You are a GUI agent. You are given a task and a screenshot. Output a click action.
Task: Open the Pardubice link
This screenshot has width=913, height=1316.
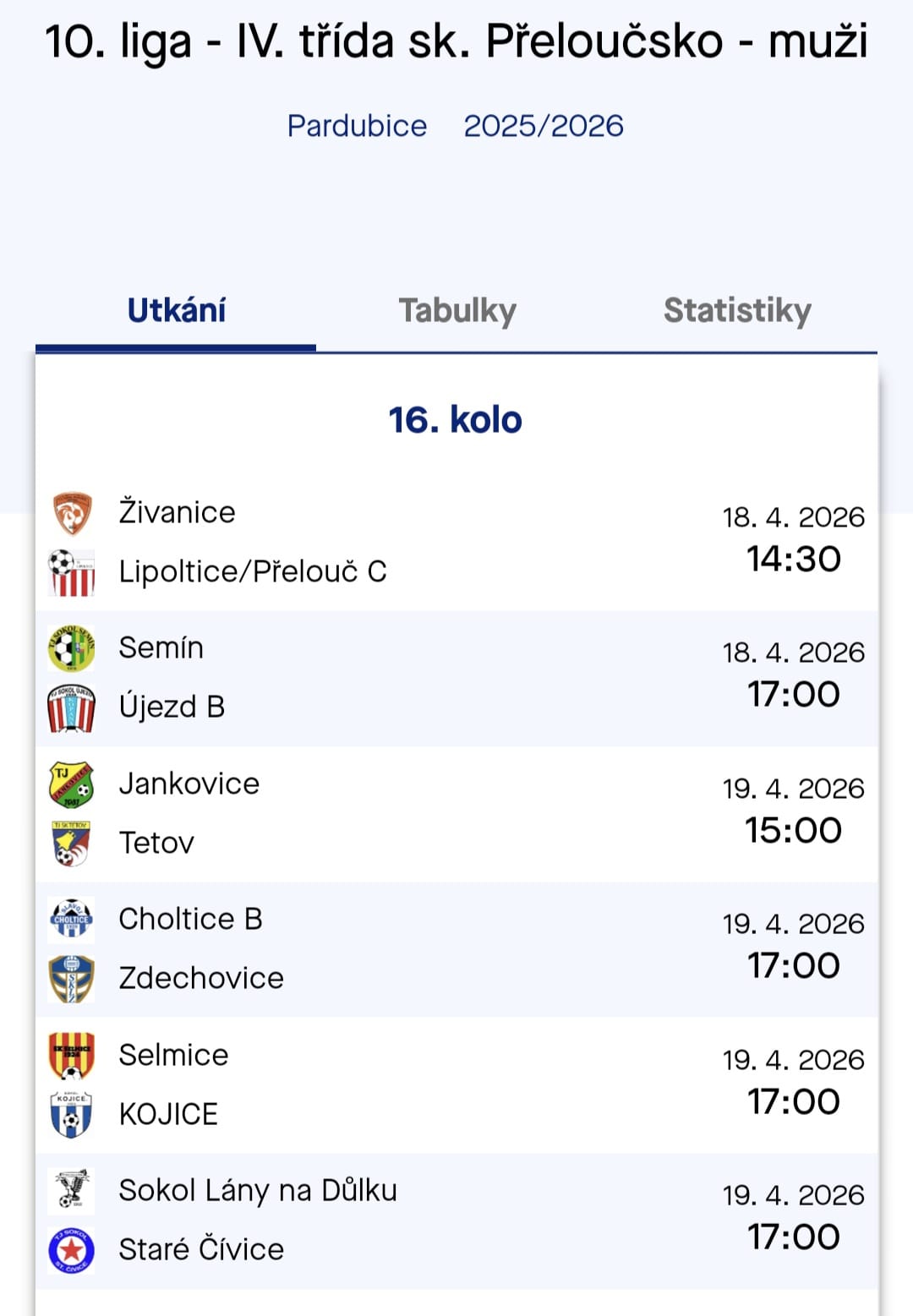tap(357, 126)
